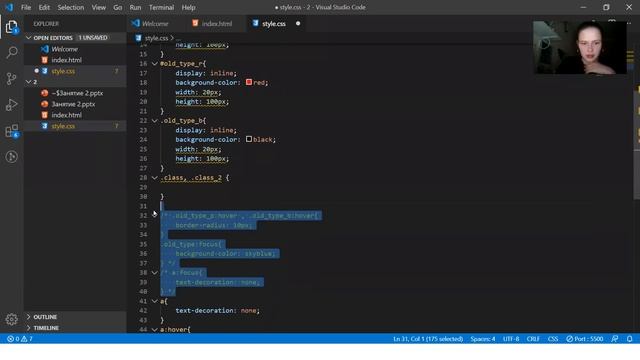Open the View menu
The image size is (640, 360).
[x=98, y=7]
